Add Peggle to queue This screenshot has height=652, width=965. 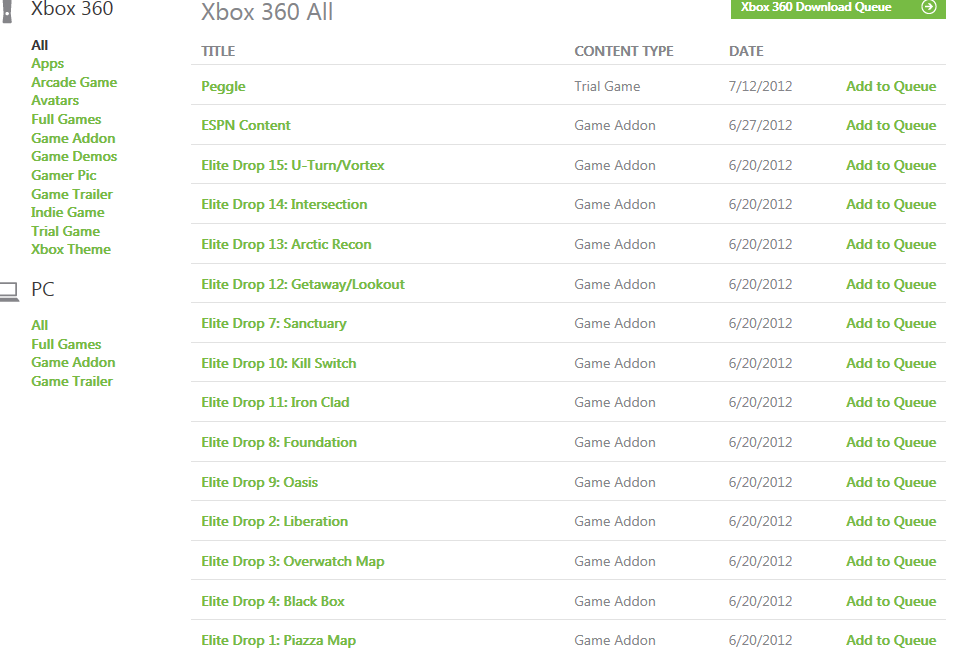point(891,86)
